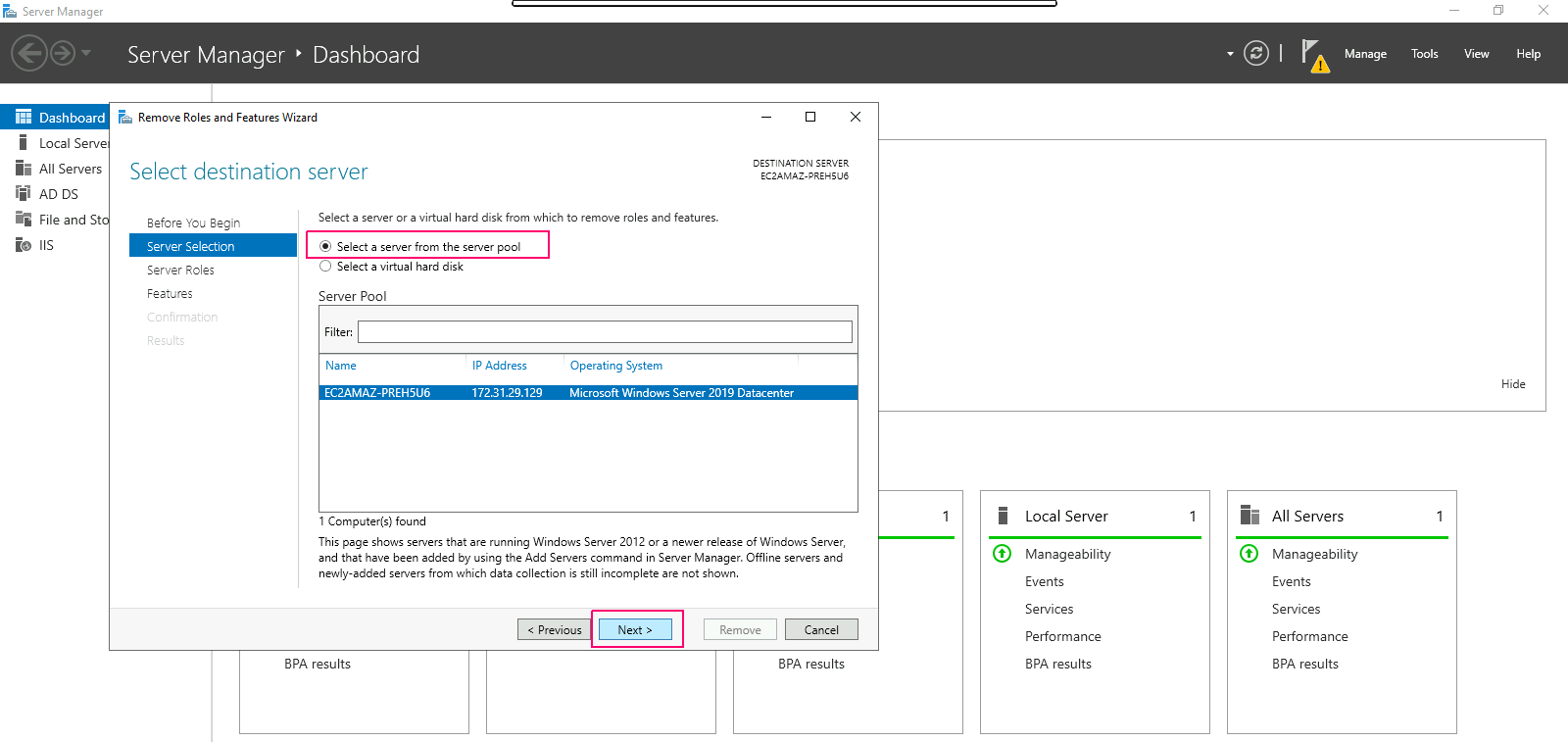Minimize the Remove Roles wizard window

click(766, 117)
